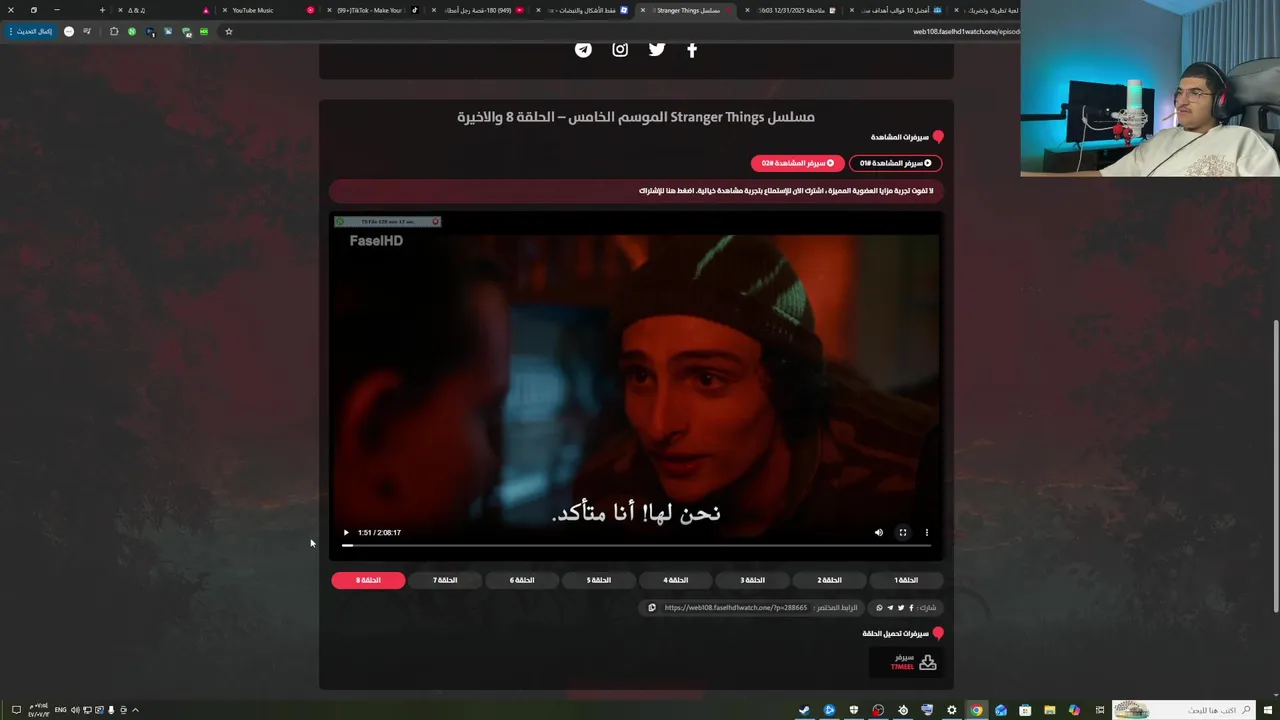The image size is (1280, 720).
Task: Switch to episode 2 (الحلقة 2)
Action: click(x=829, y=580)
